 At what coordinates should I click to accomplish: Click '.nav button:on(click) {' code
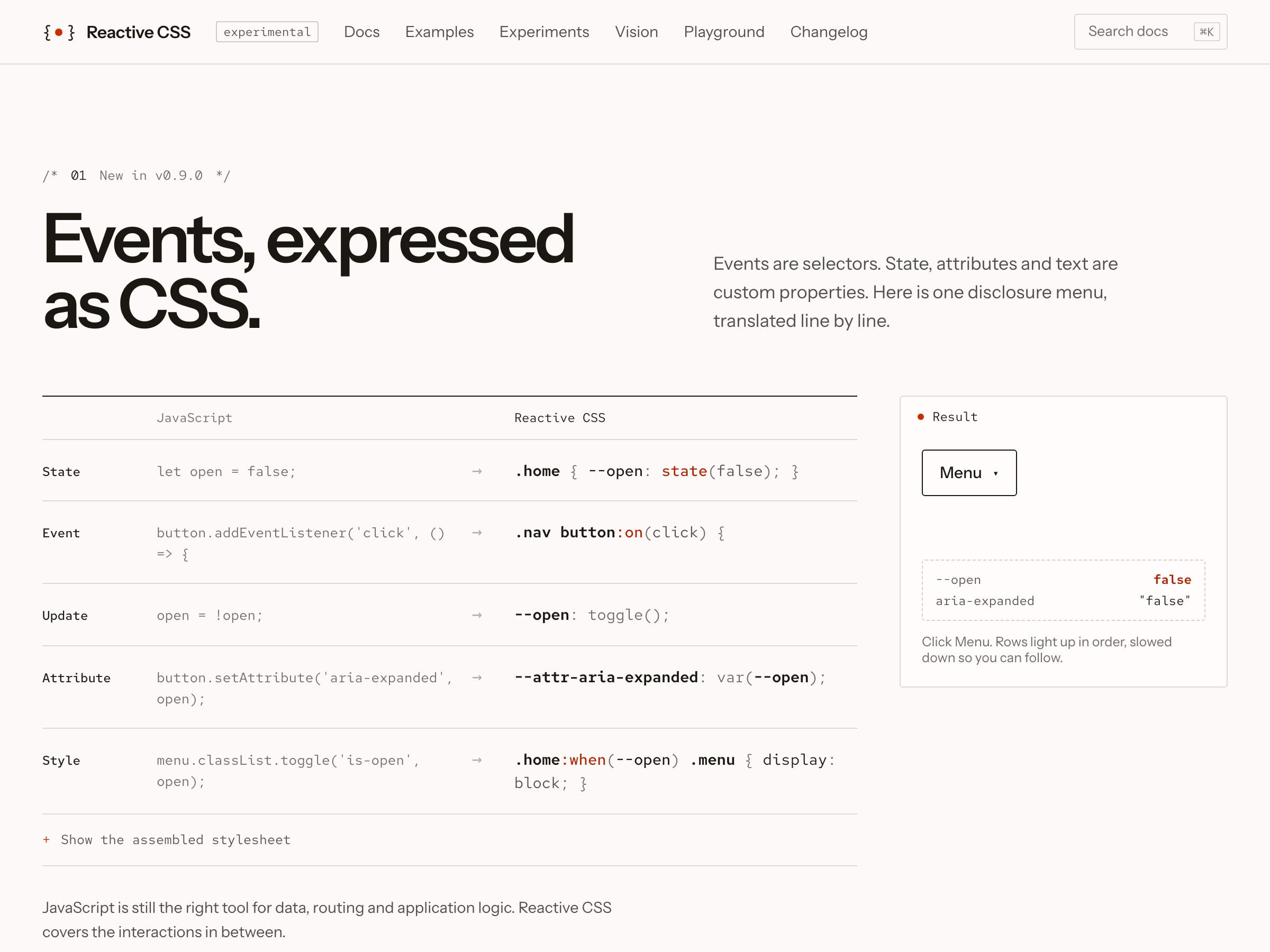coord(620,533)
